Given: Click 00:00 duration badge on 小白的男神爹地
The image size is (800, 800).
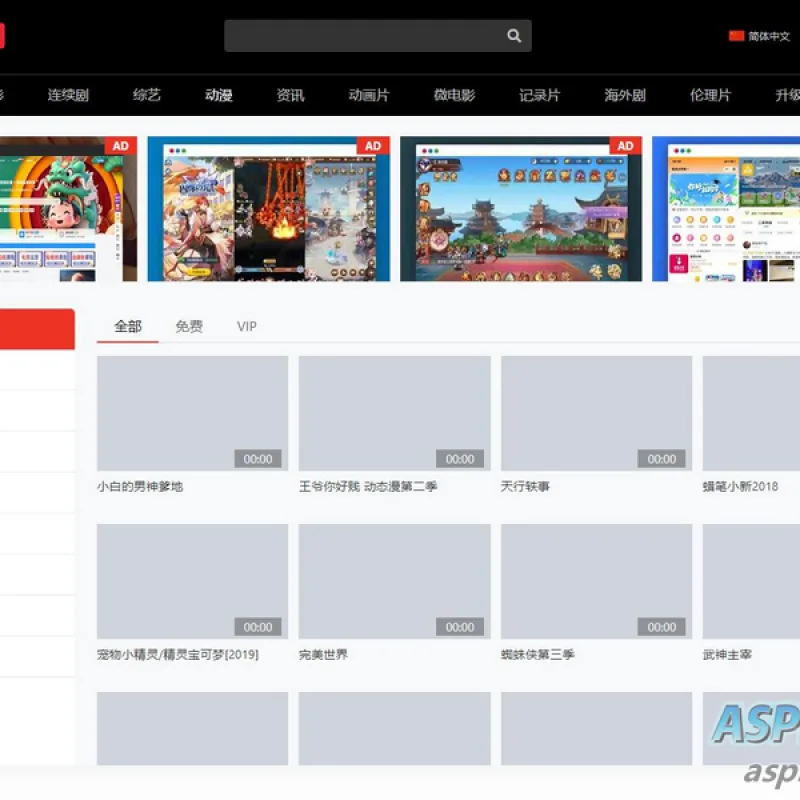Looking at the screenshot, I should [258, 459].
